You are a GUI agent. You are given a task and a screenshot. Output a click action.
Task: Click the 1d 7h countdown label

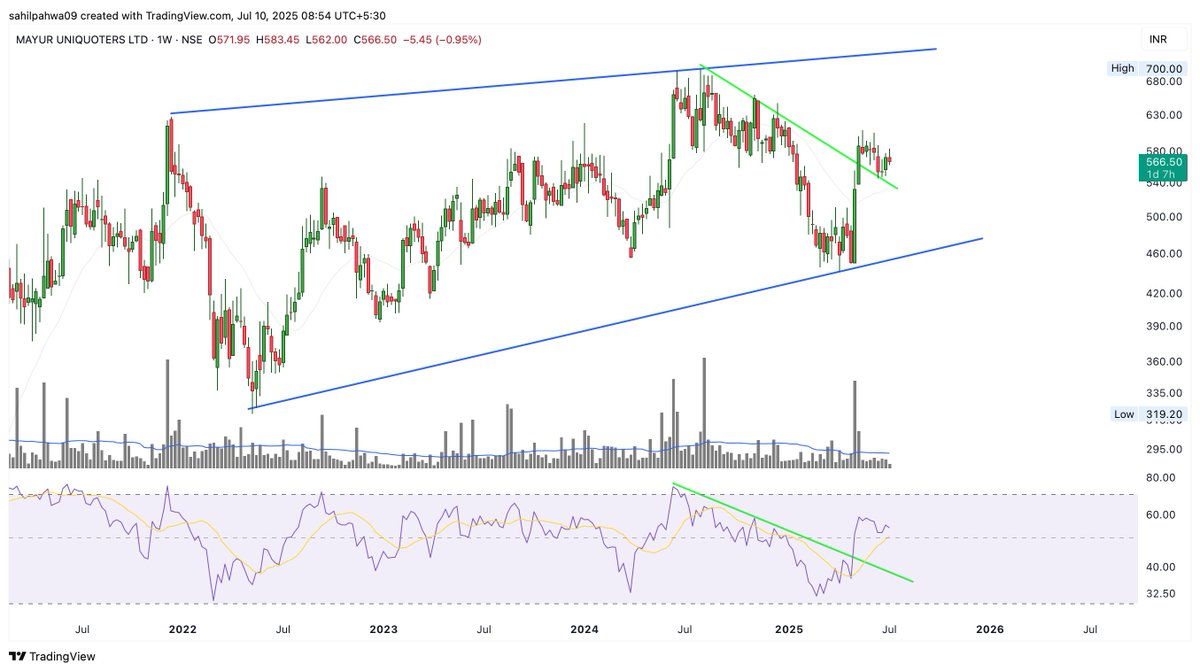click(x=1164, y=174)
